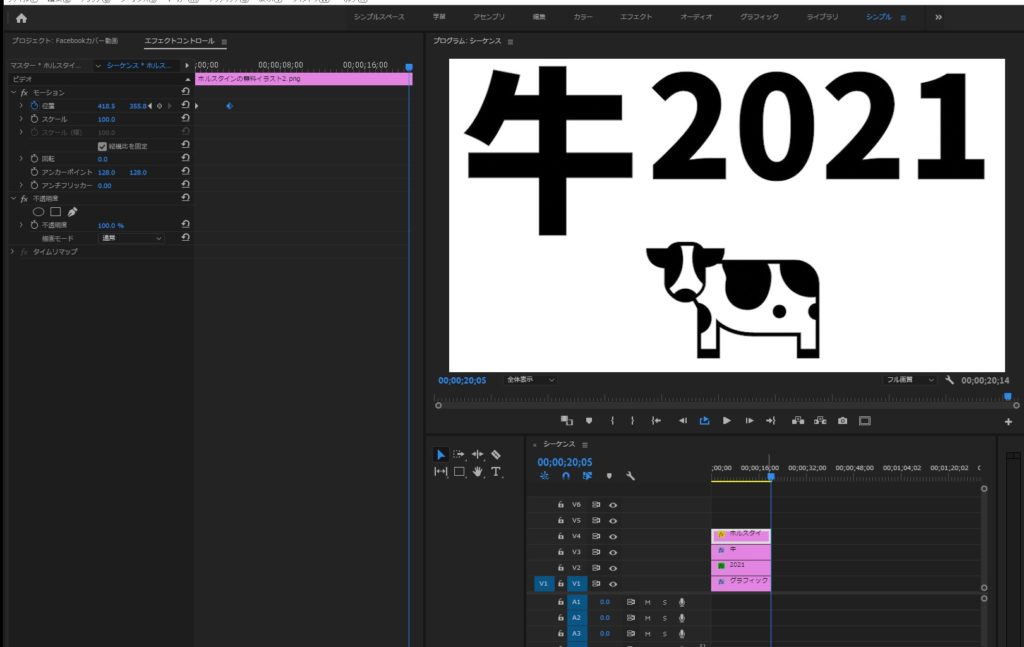Click the 2021 clip on track V2
1024x647 pixels.
click(x=740, y=566)
